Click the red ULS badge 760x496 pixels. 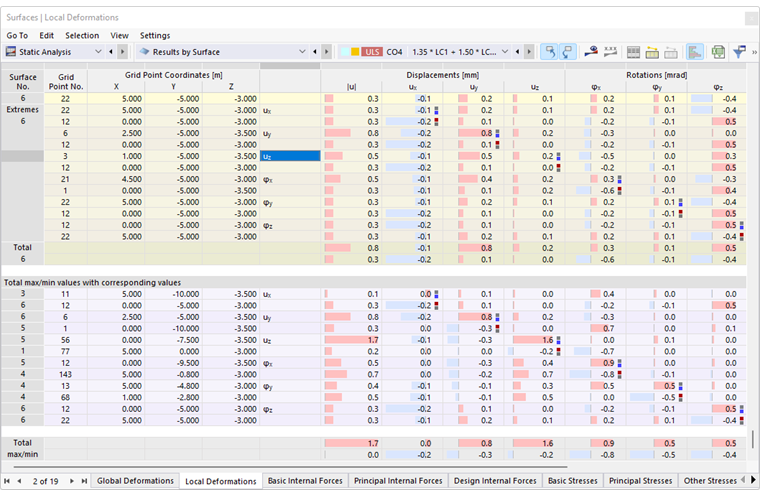tap(372, 51)
